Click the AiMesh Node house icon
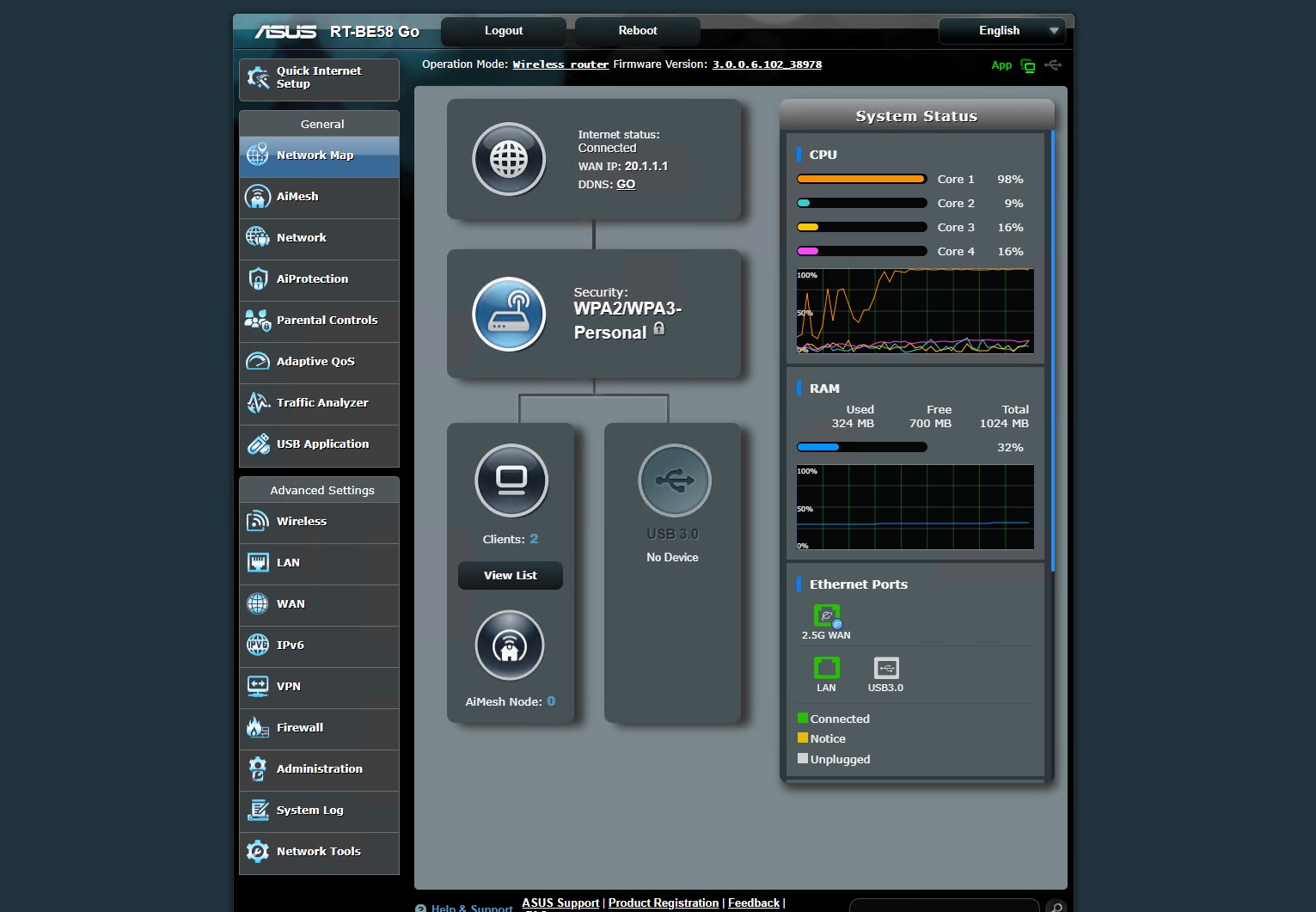 click(510, 646)
